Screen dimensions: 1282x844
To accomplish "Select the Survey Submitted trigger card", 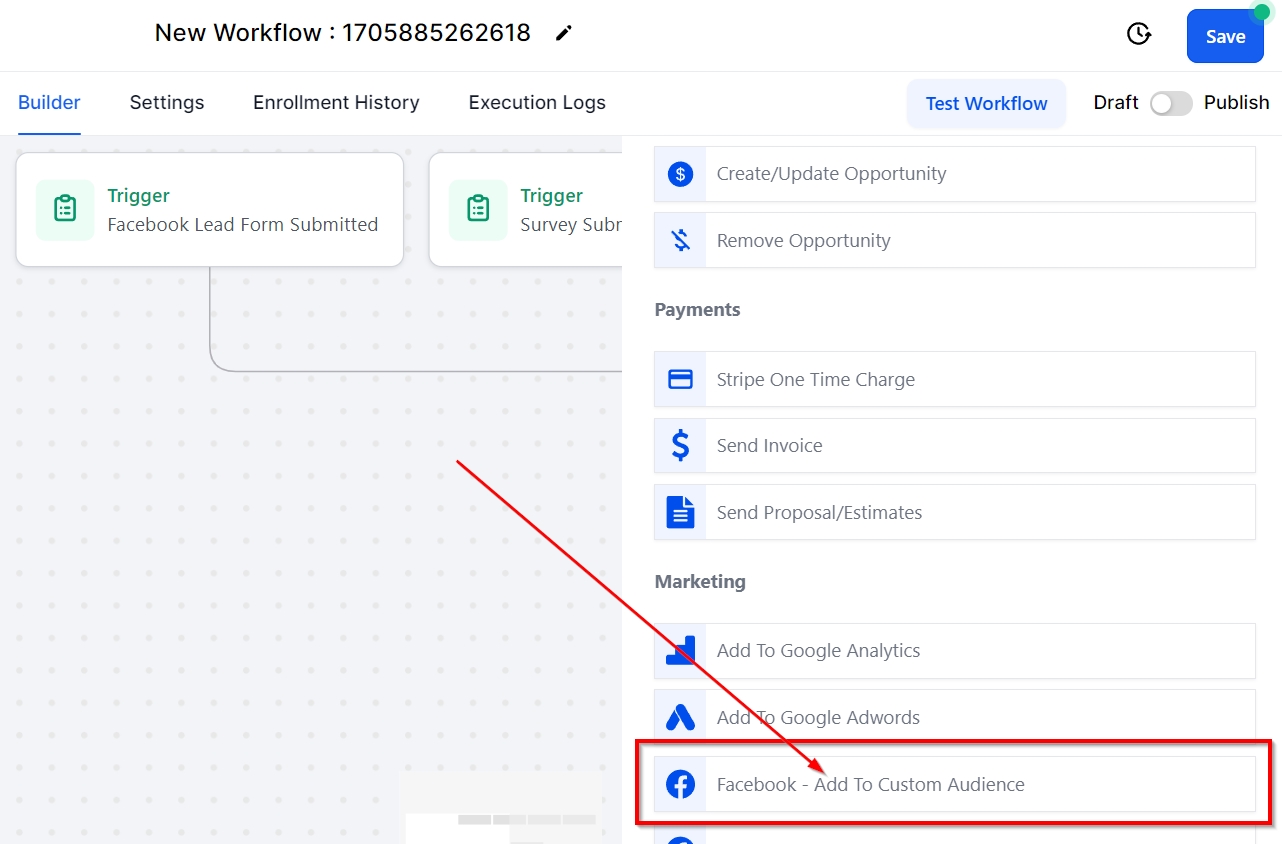I will pyautogui.click(x=525, y=210).
